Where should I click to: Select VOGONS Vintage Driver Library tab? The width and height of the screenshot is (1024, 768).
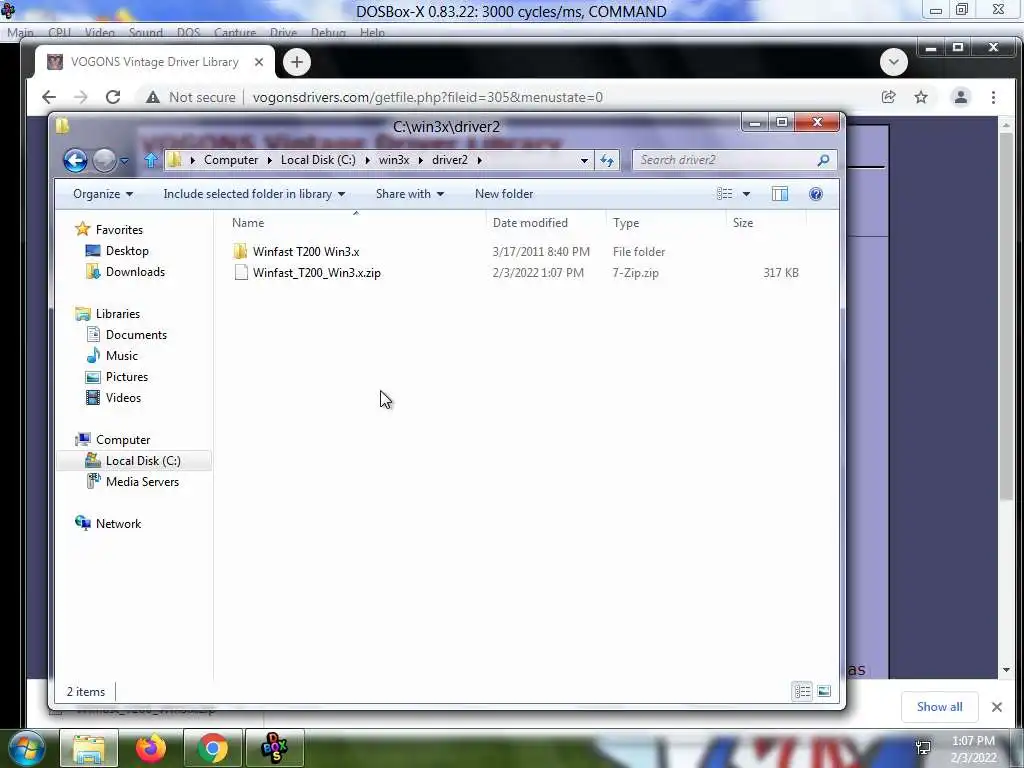[x=155, y=62]
